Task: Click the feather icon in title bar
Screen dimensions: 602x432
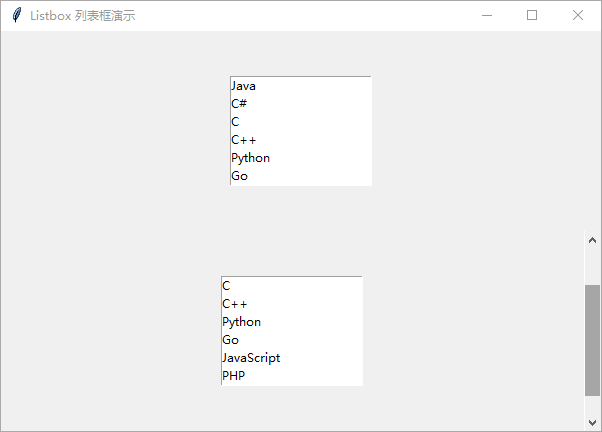Action: [17, 15]
